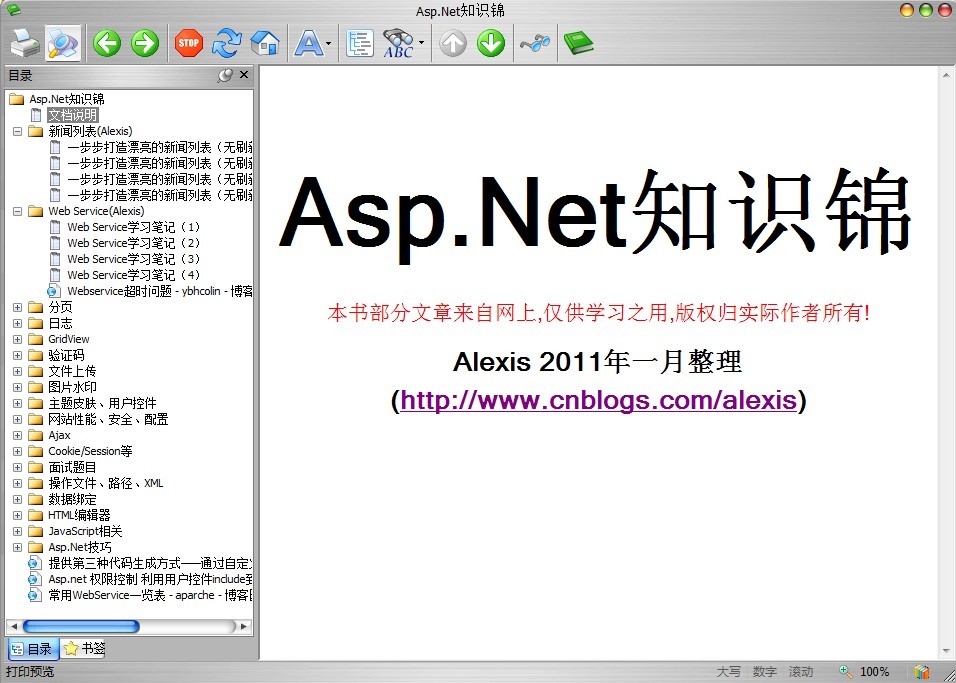Expand the 日志 folder

[x=18, y=323]
